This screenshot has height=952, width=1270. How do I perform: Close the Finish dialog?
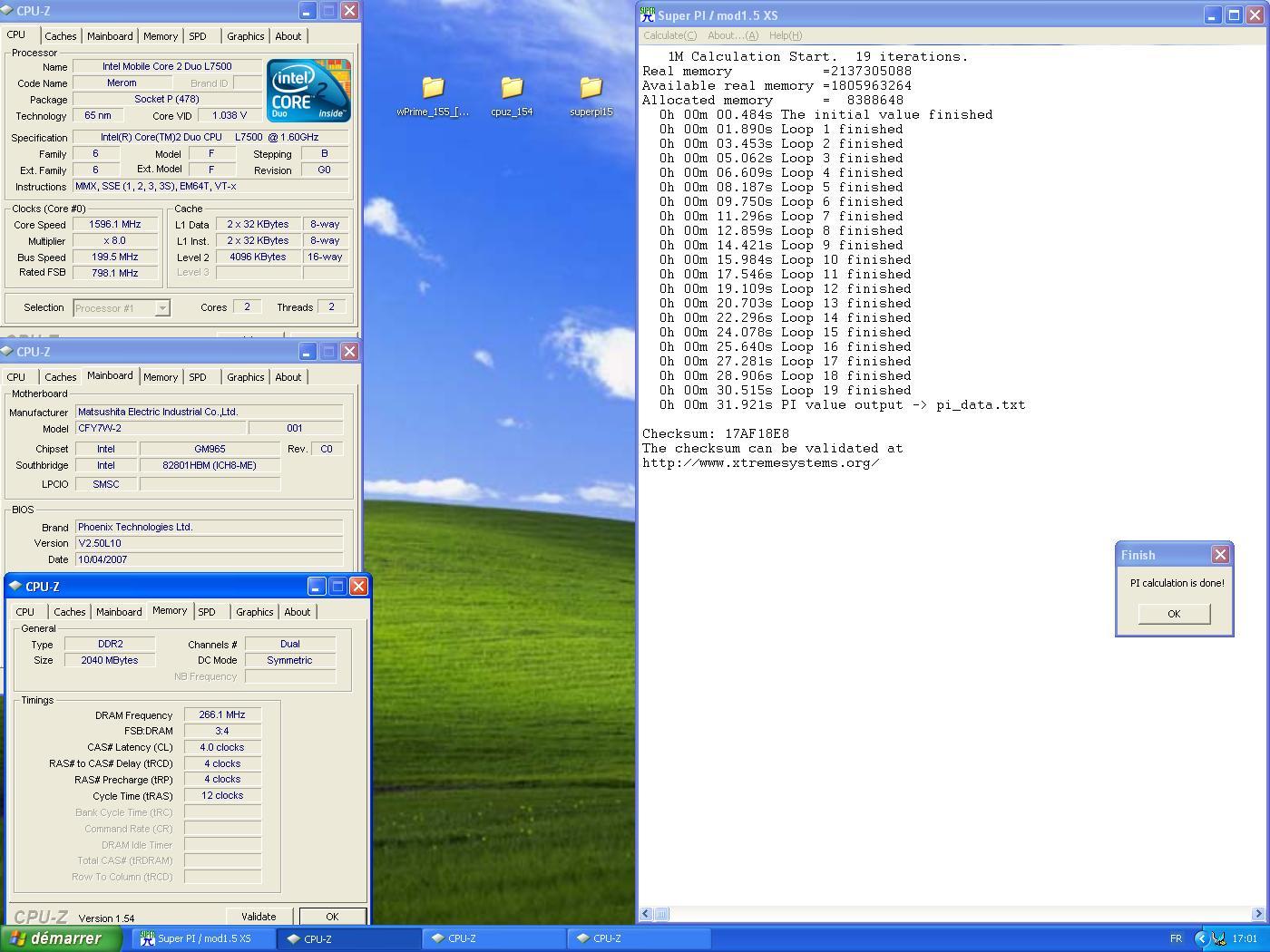[x=1220, y=554]
